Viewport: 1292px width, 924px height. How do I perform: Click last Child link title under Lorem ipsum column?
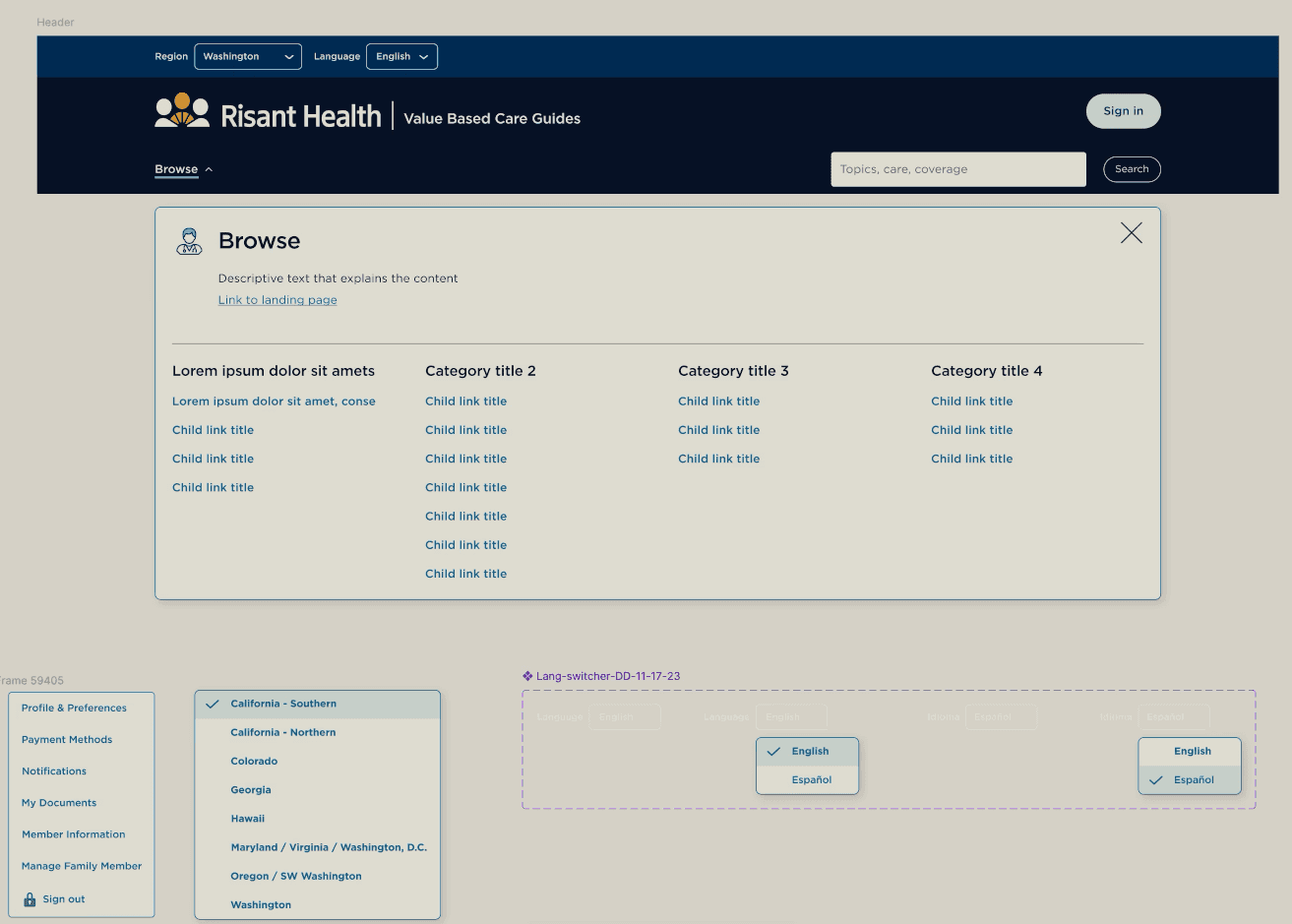pos(214,487)
